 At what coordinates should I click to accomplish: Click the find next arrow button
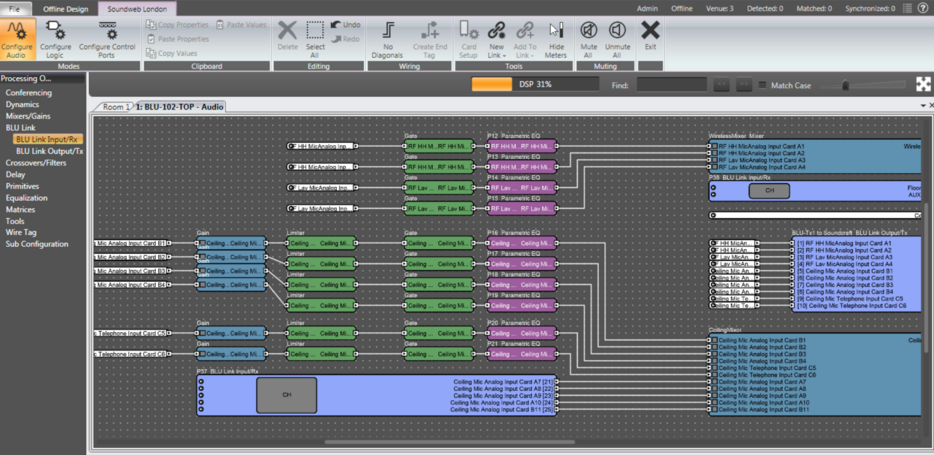coord(743,85)
